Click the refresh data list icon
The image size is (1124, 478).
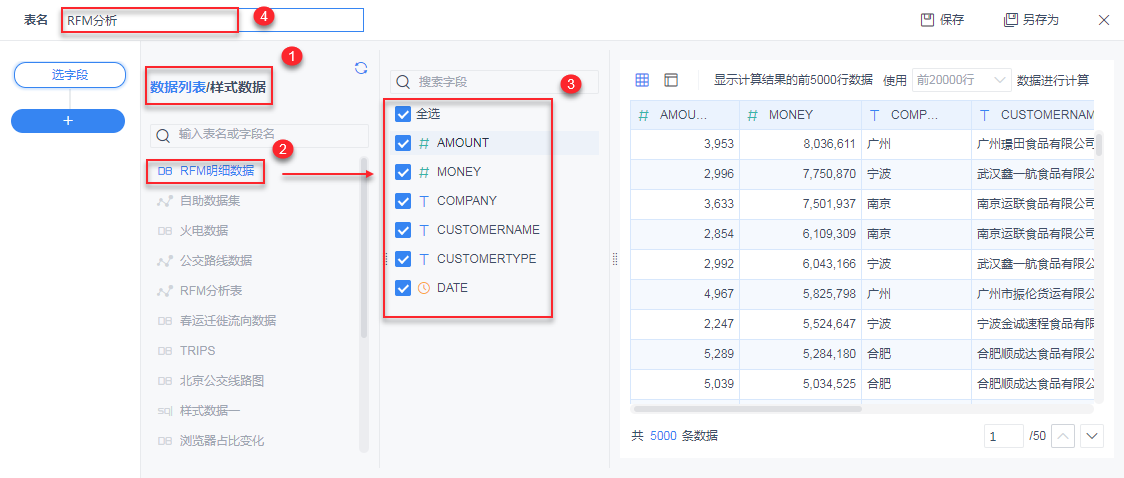tap(361, 68)
